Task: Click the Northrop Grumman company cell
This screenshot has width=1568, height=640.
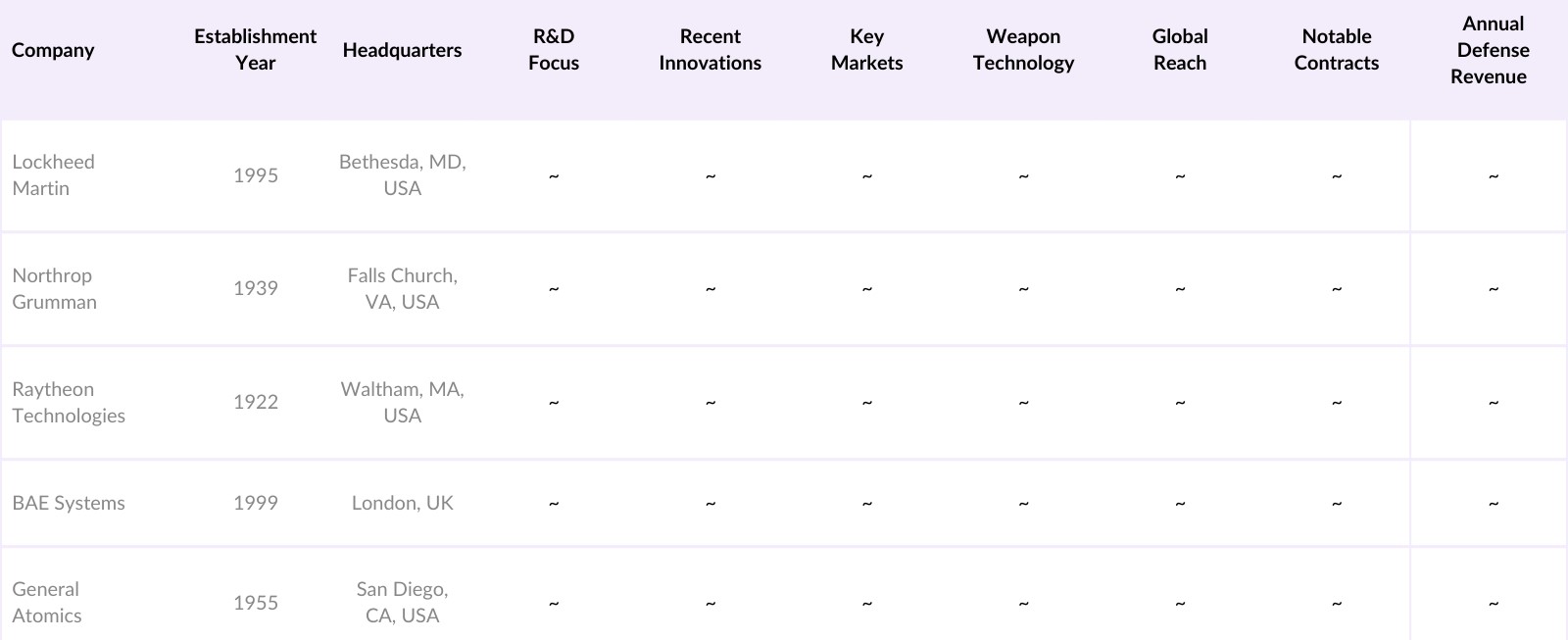Action: coord(54,289)
